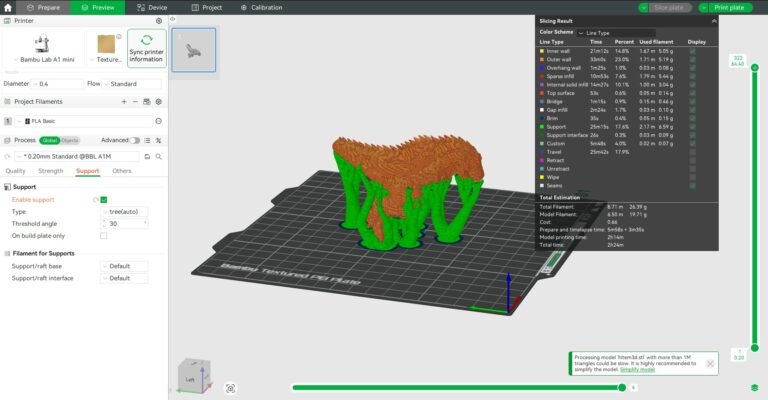
Task: Remove a filament with minus icon
Action: pos(135,102)
